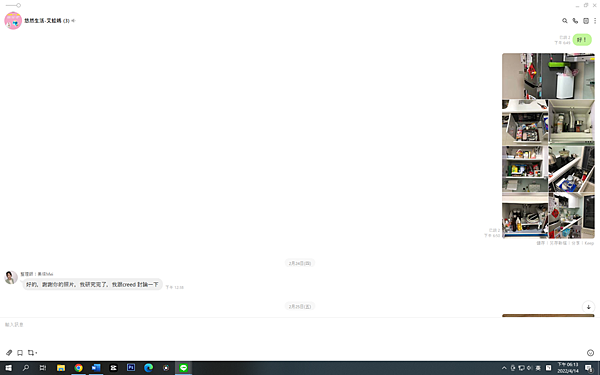This screenshot has height=375, width=600.
Task: Open Windows taskbar search
Action: pyautogui.click(x=26, y=368)
